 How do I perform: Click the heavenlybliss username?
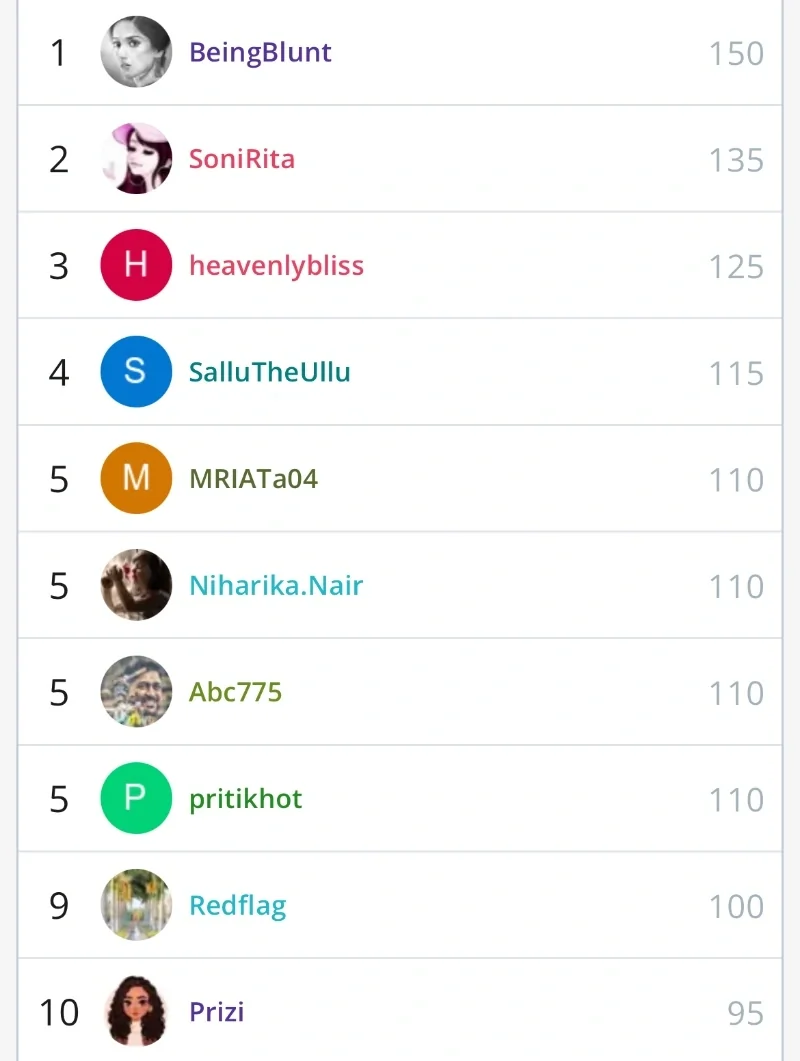(x=276, y=266)
